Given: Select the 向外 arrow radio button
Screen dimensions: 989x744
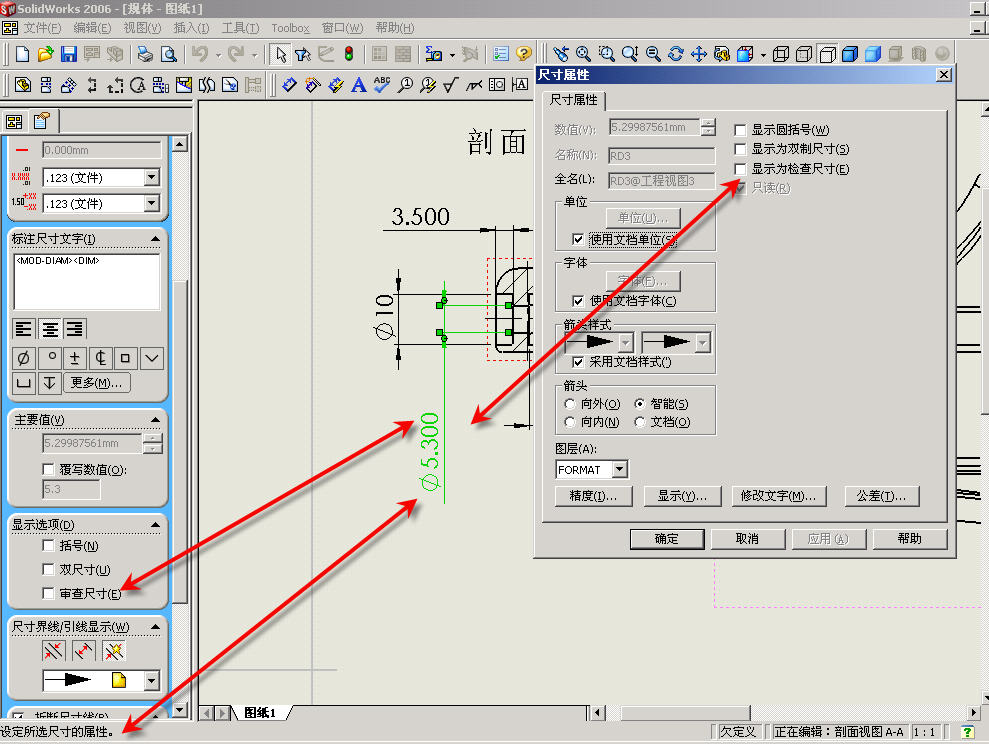Looking at the screenshot, I should pos(570,404).
